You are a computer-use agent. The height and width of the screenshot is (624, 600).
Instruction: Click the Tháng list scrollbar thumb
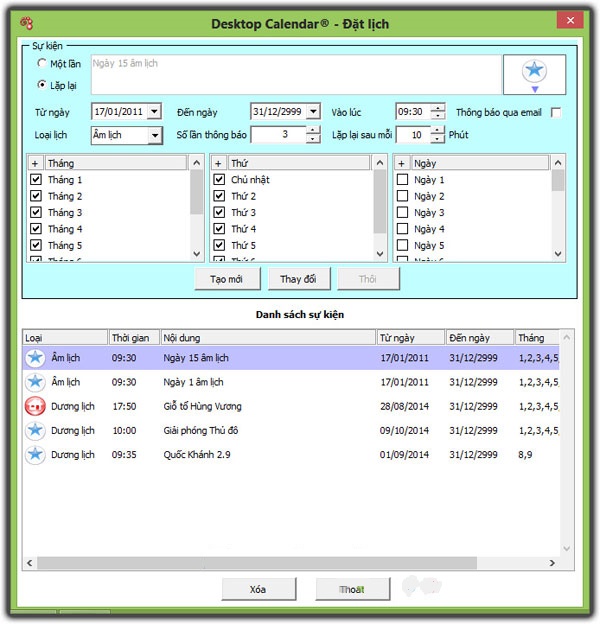pyautogui.click(x=197, y=192)
